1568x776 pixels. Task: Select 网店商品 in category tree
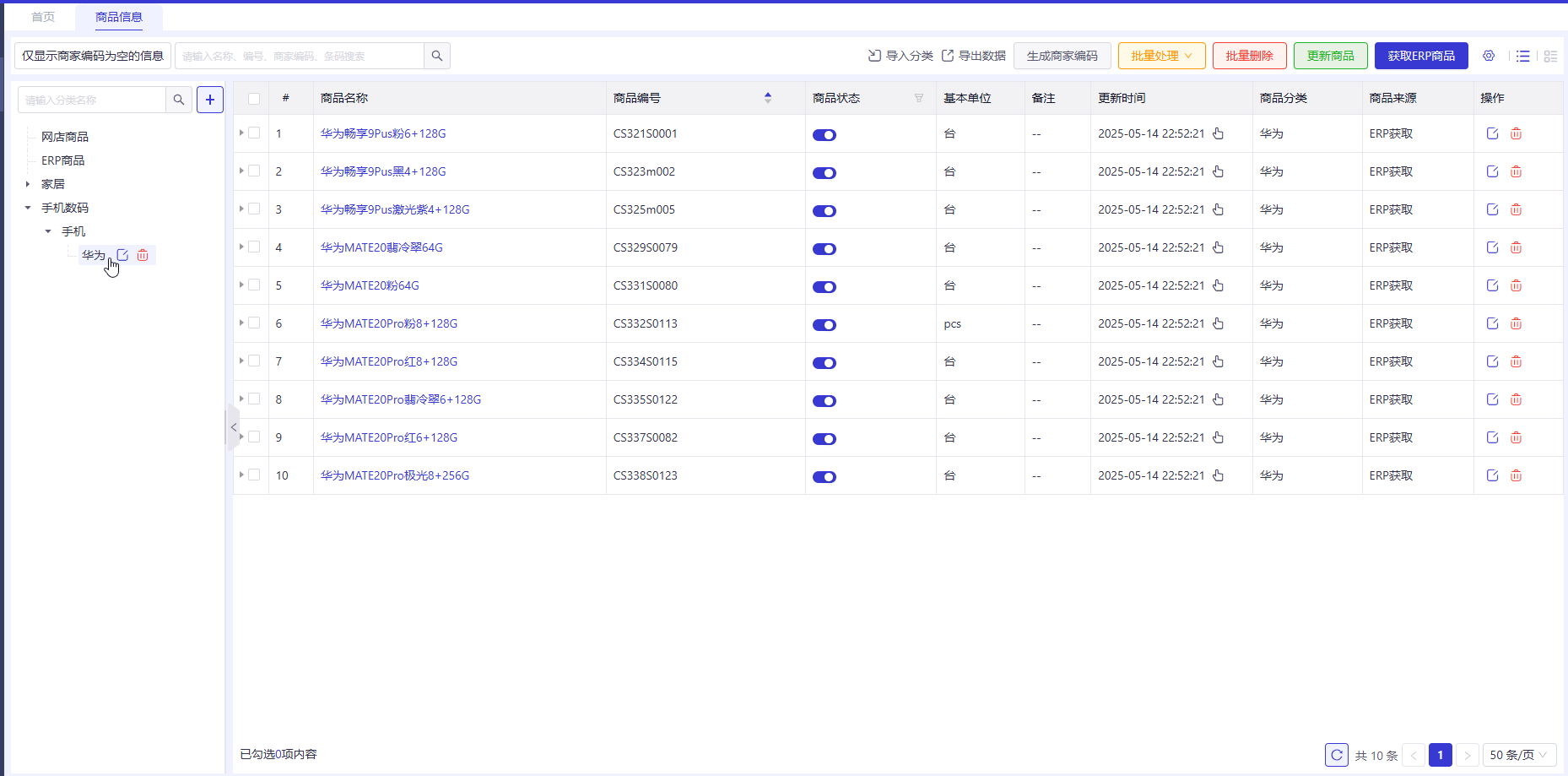click(x=65, y=137)
